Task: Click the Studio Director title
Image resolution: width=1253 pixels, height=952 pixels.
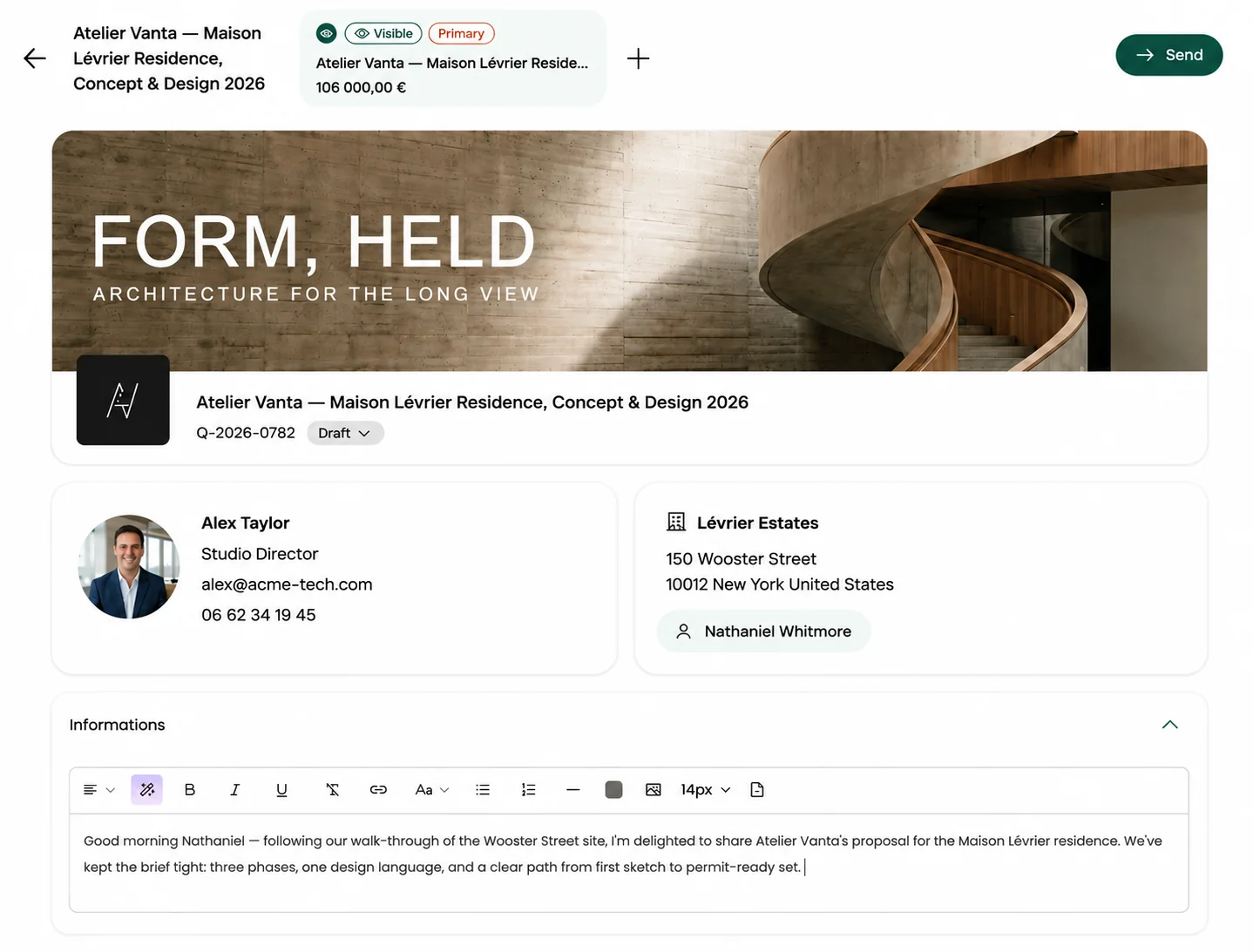Action: click(x=260, y=554)
